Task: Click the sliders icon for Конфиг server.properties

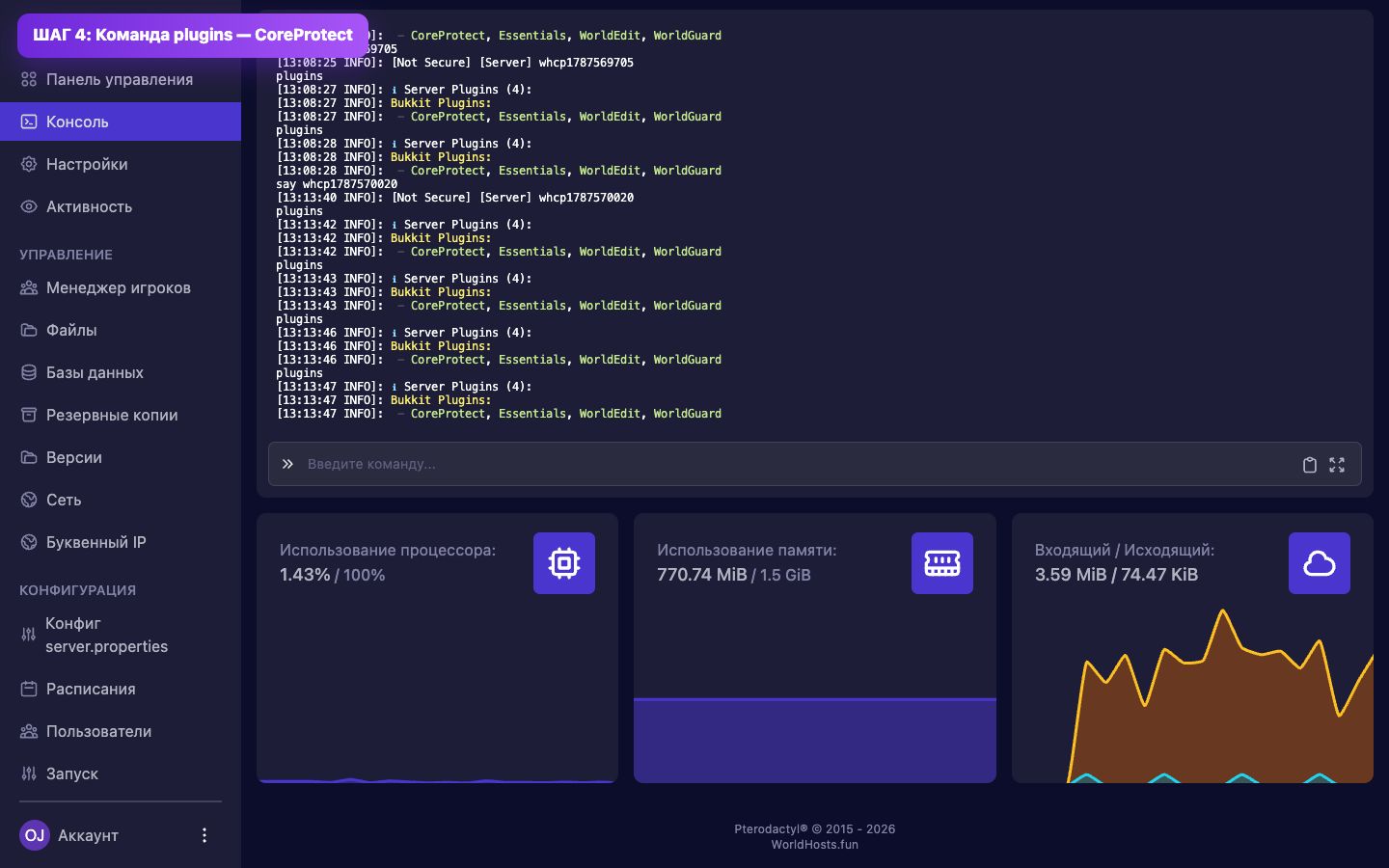Action: (29, 635)
